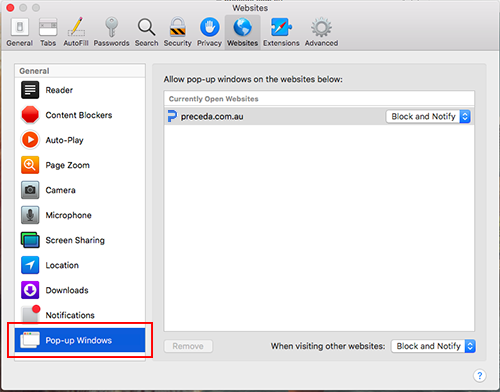Switch to the Privacy tab label
The image size is (500, 392).
click(209, 43)
